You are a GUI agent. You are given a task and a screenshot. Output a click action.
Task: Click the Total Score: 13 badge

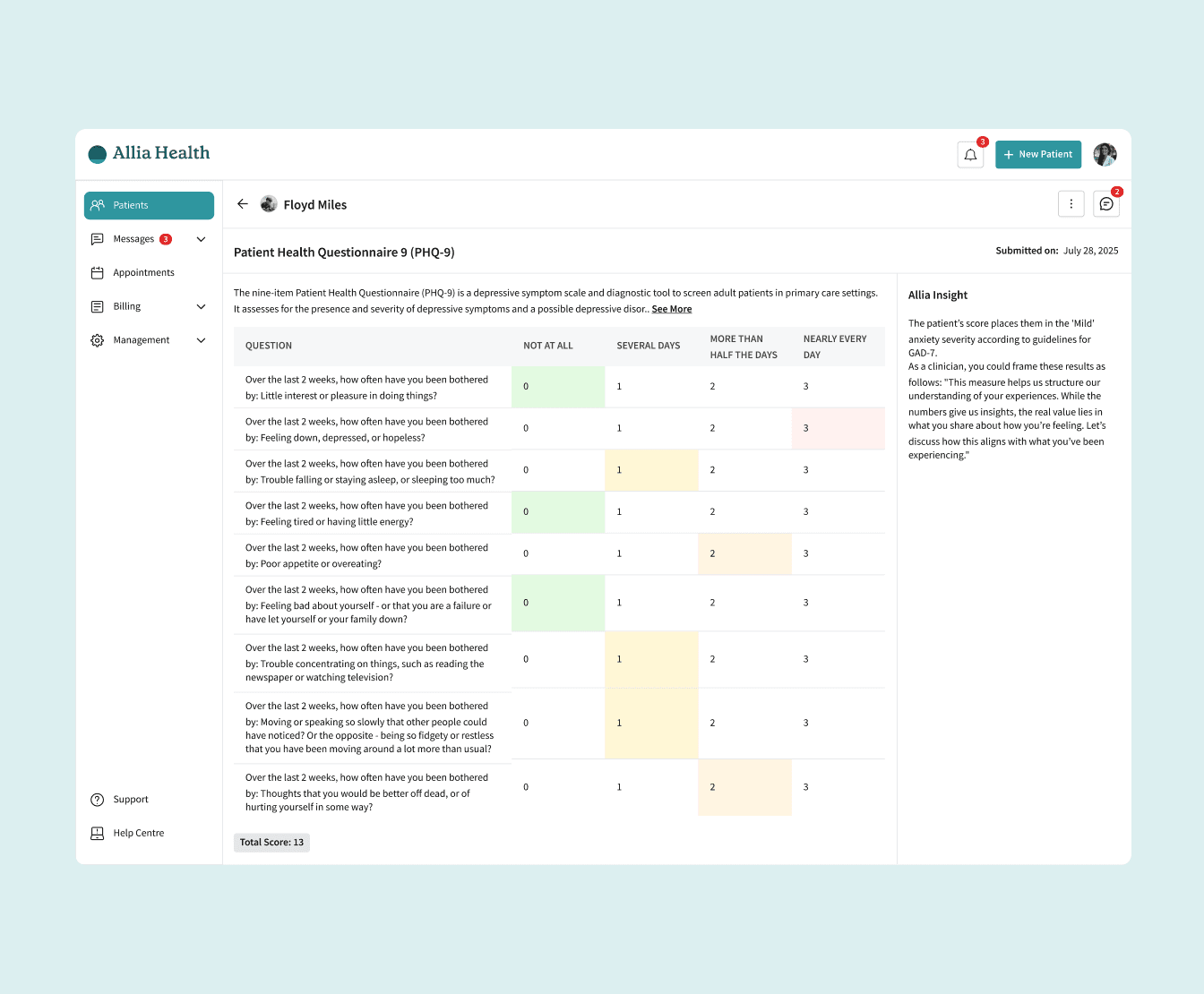(x=271, y=842)
